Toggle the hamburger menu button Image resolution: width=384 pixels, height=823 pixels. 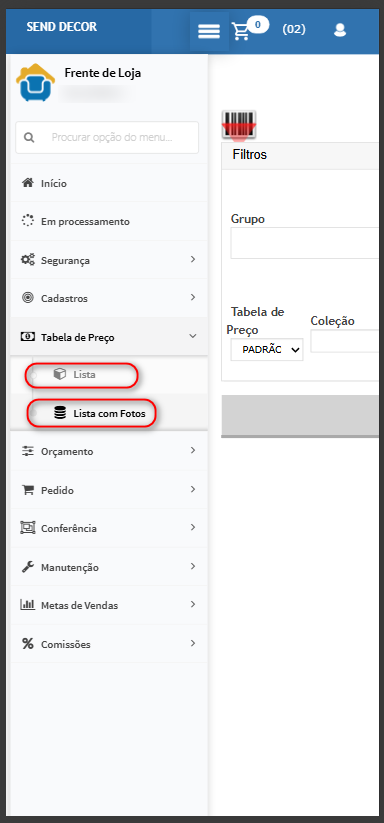point(209,32)
